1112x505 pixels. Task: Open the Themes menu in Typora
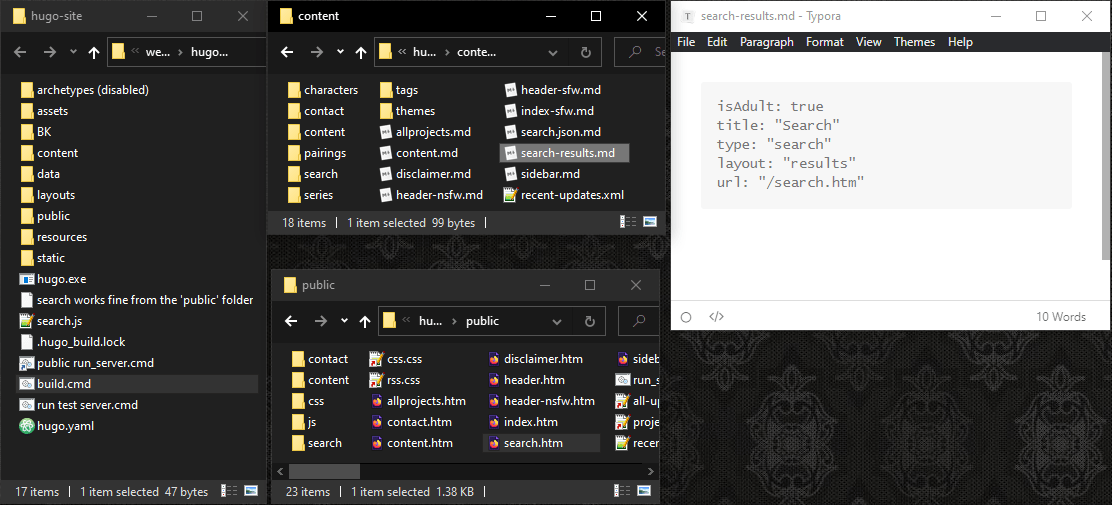914,42
